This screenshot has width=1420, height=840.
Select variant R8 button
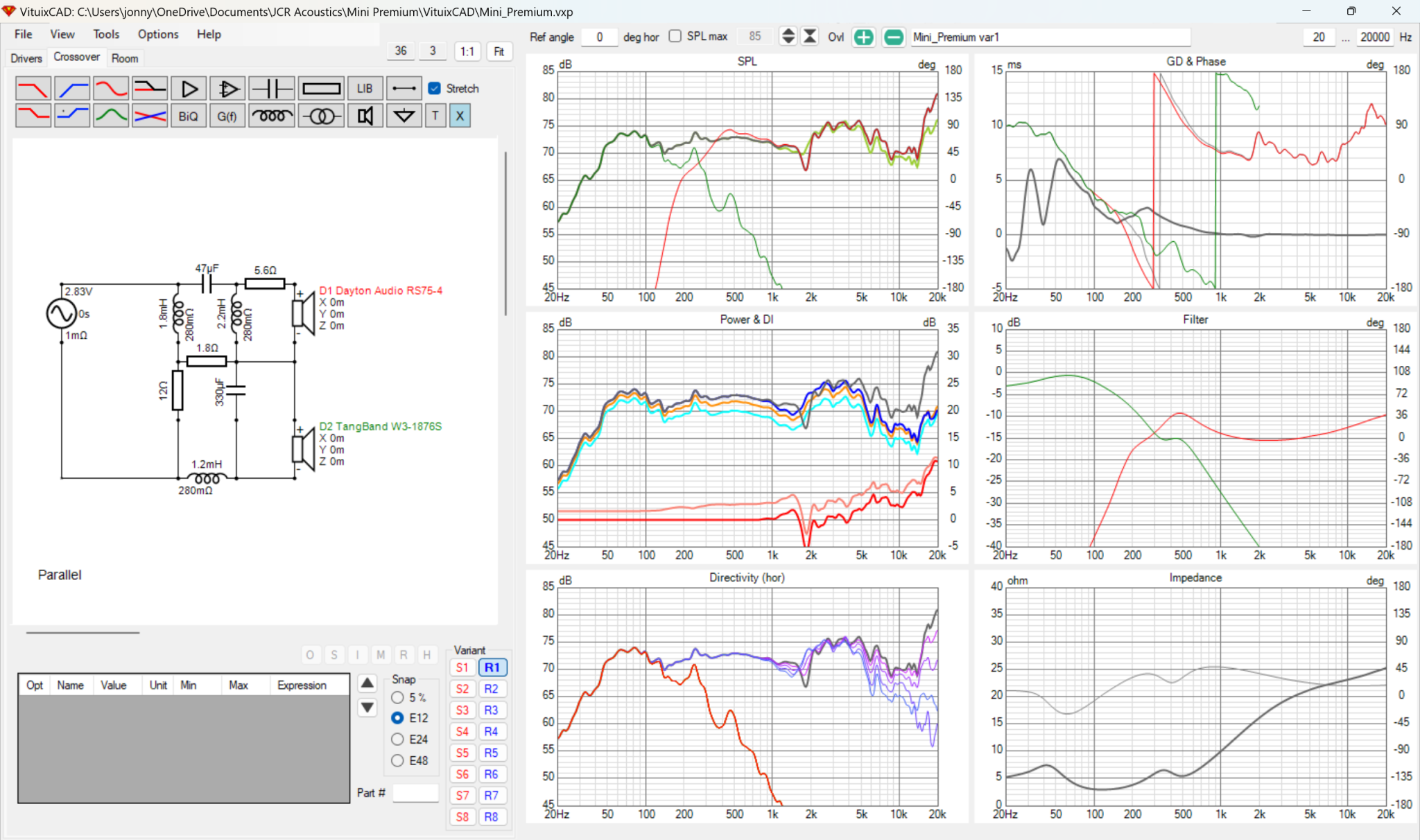coord(492,817)
